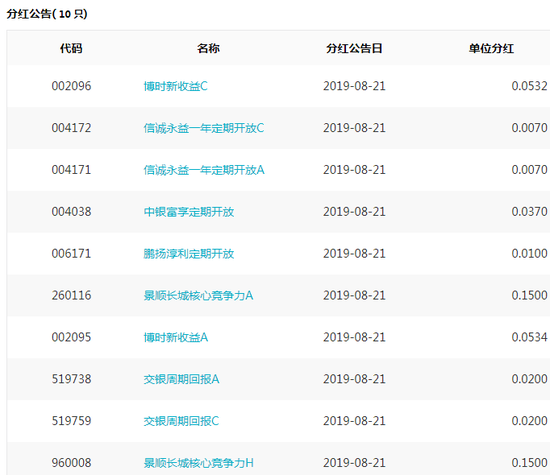Click the date 2019-08-21 in row 002096

354,86
